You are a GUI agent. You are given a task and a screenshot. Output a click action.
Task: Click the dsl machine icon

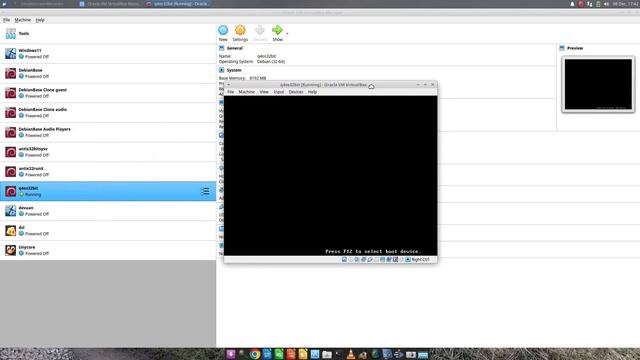(x=11, y=230)
